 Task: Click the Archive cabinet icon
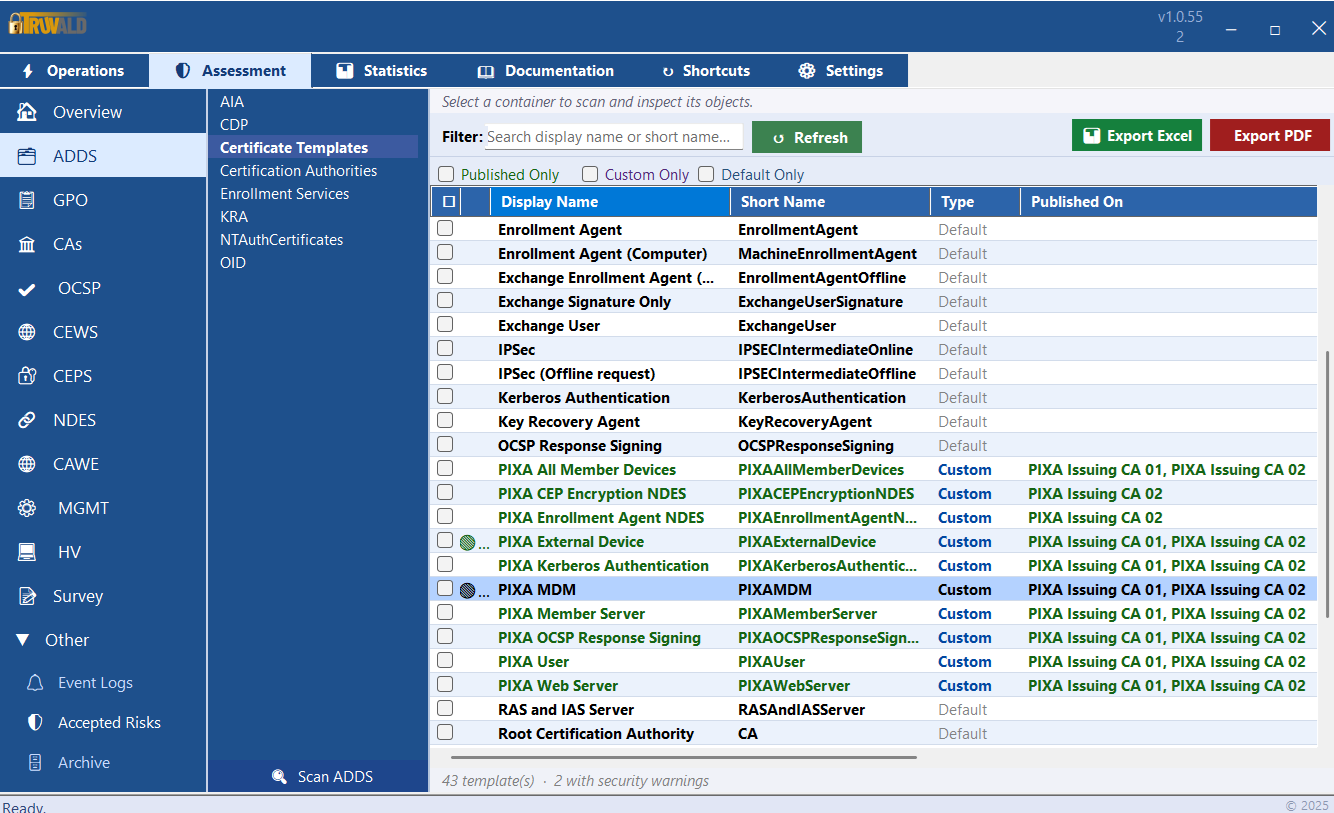click(35, 762)
